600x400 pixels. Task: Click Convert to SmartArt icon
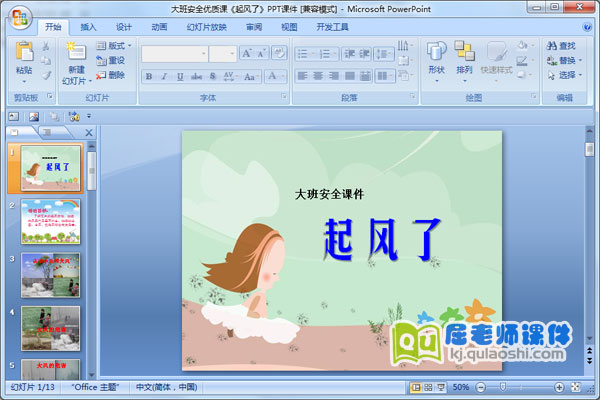[x=405, y=75]
